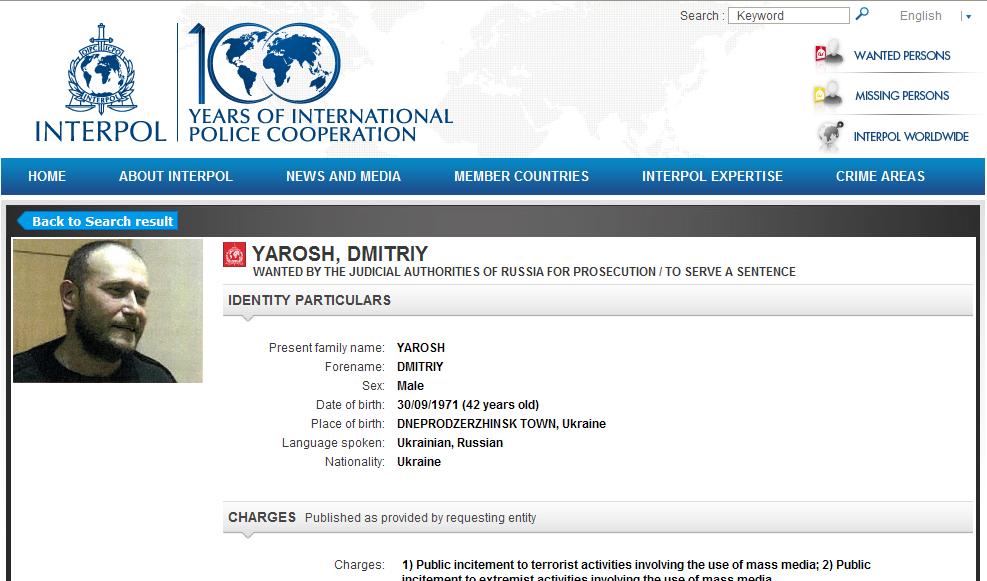987x581 pixels.
Task: Click the INTERPOL emblem logo
Action: tap(101, 82)
